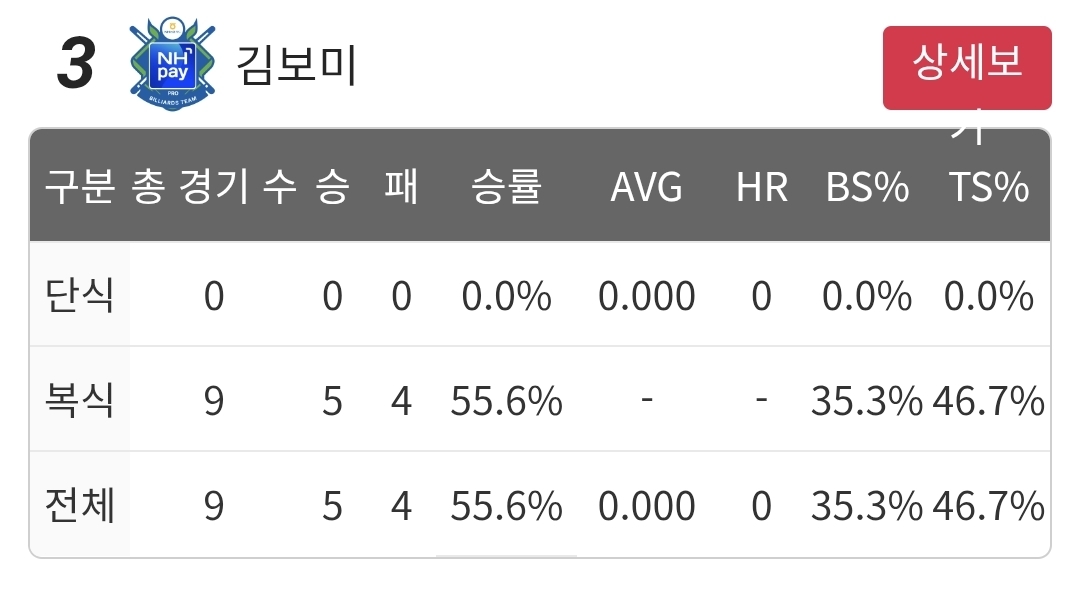Select the 복식 row label
This screenshot has width=1080, height=589.
pyautogui.click(x=79, y=400)
